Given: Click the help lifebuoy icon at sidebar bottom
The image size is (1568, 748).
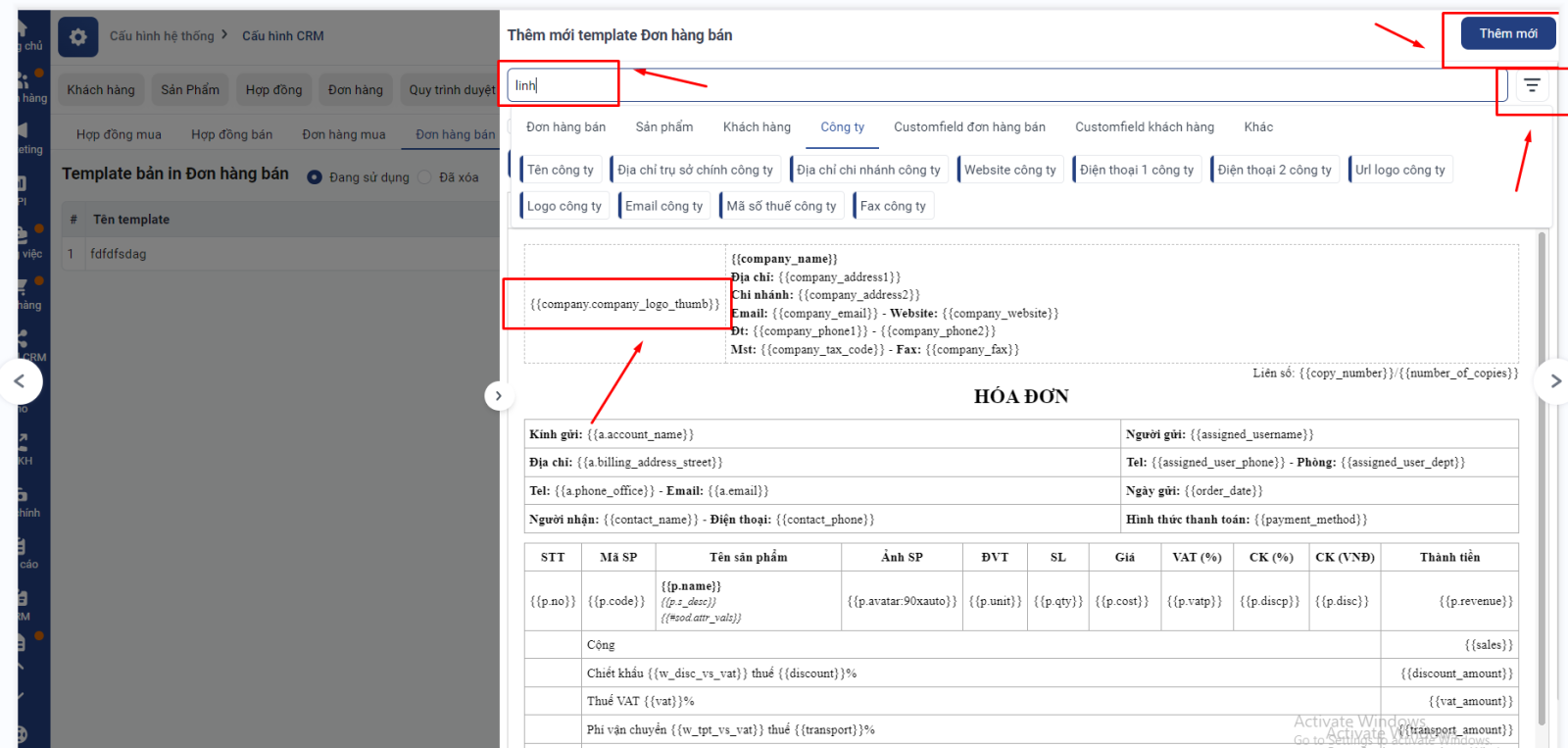Looking at the screenshot, I should (23, 733).
